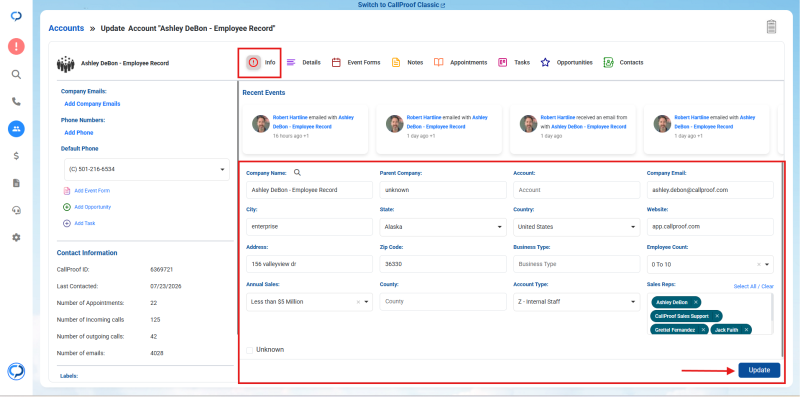Open the chat bubble icon at bottom left
The height and width of the screenshot is (397, 800).
(x=16, y=371)
